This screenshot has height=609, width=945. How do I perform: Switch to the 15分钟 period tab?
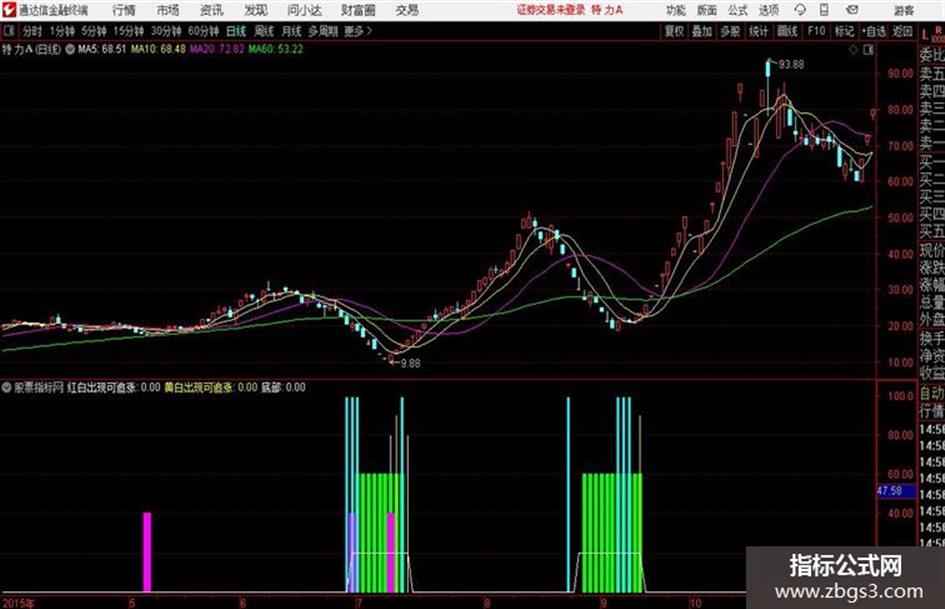coord(129,31)
